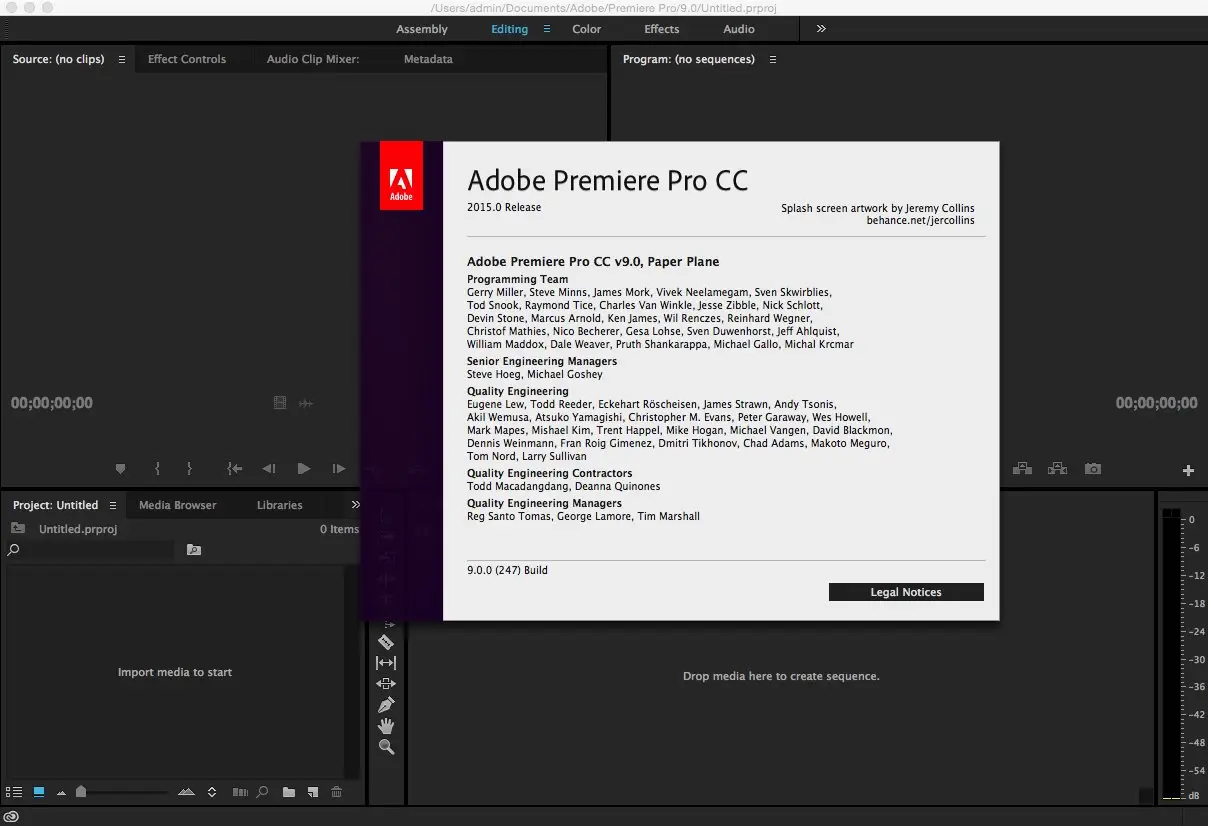Open the Source panel menu
This screenshot has height=826, width=1208.
[122, 59]
